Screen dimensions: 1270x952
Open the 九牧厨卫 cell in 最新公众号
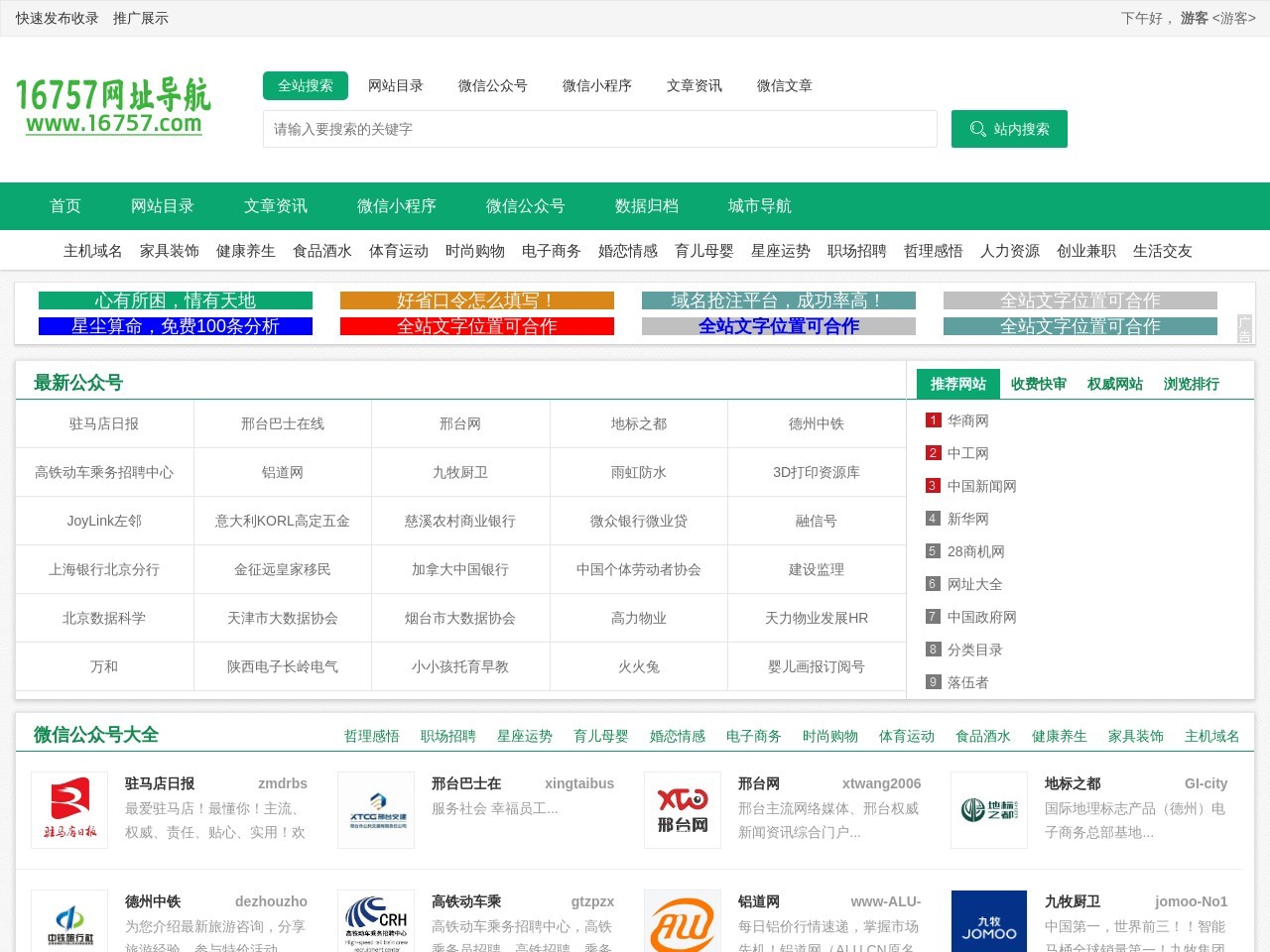(x=460, y=472)
